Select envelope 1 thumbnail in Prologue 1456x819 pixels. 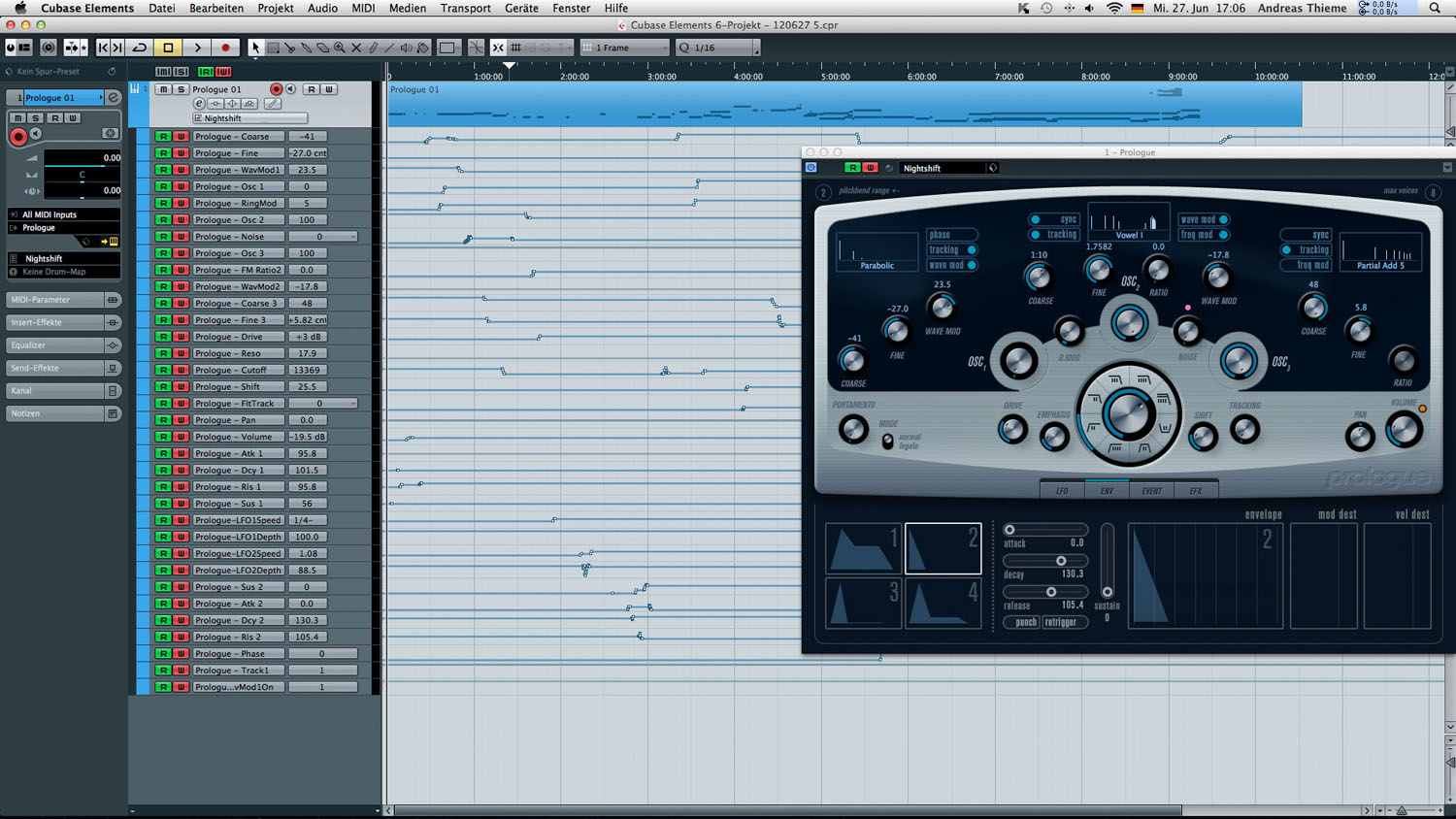point(863,548)
